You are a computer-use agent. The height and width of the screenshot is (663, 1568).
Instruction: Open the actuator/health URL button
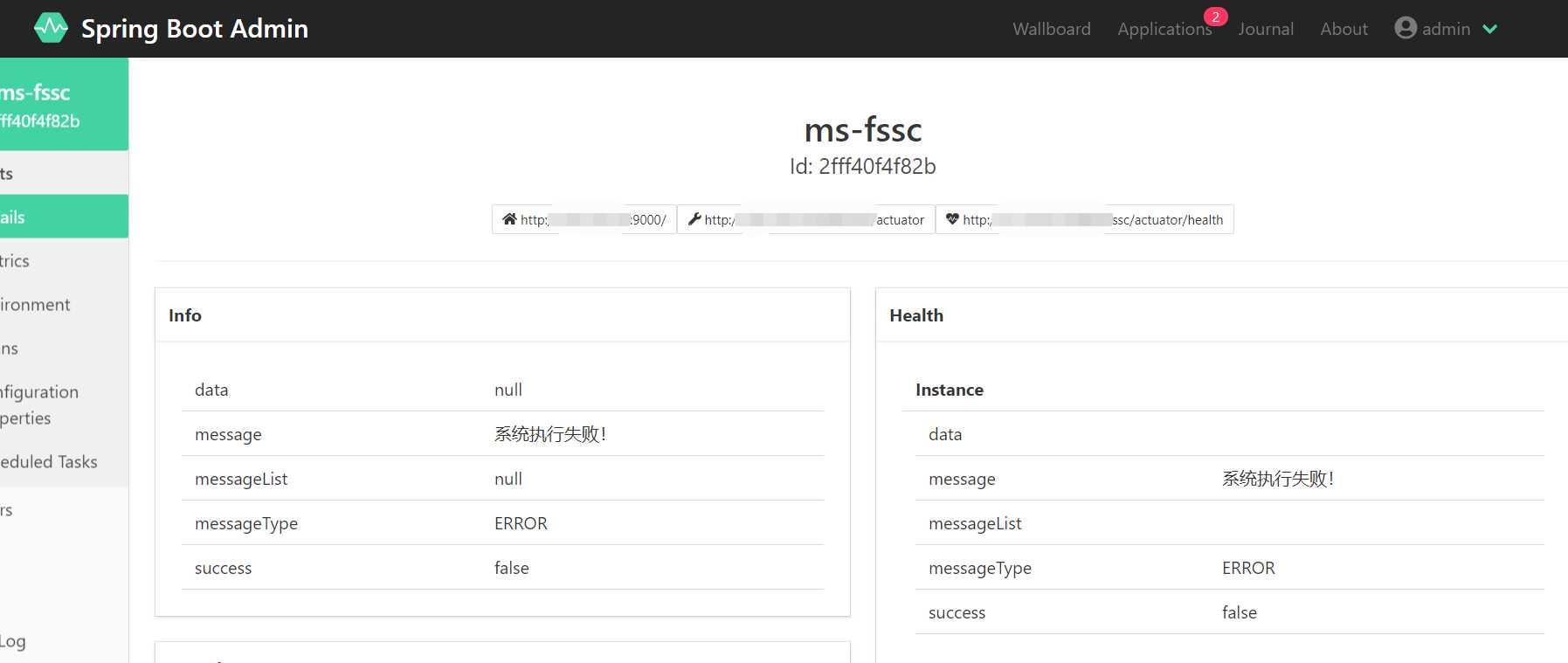pyautogui.click(x=1085, y=219)
